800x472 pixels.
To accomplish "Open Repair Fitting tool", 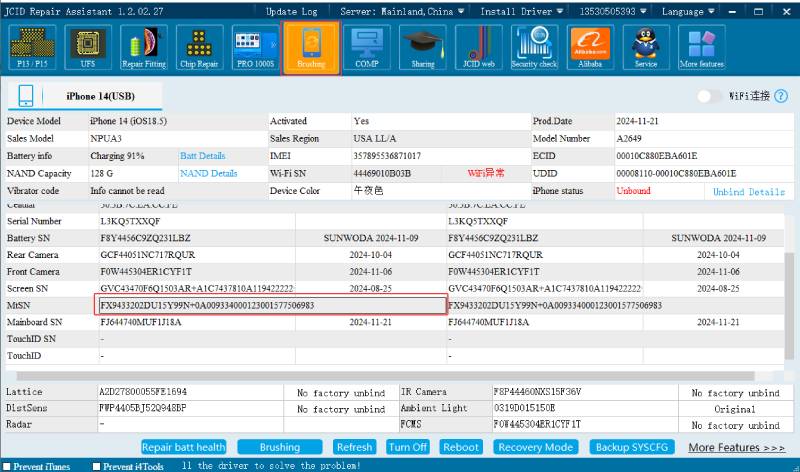I will (144, 47).
